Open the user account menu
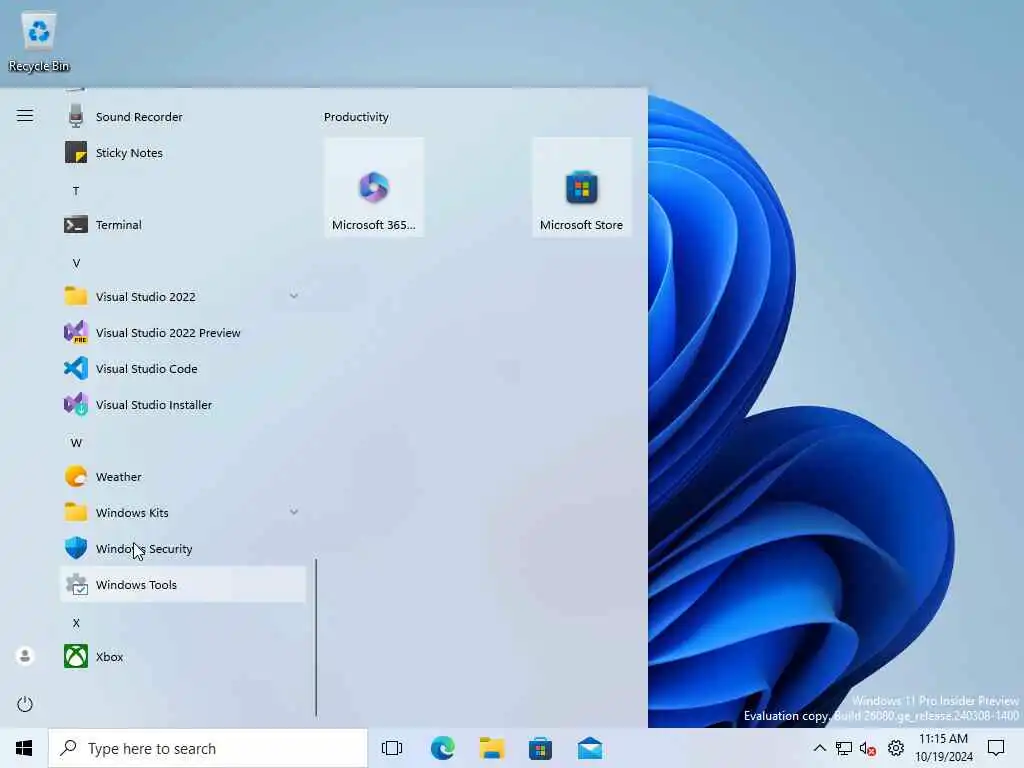Viewport: 1024px width, 768px height. 25,655
